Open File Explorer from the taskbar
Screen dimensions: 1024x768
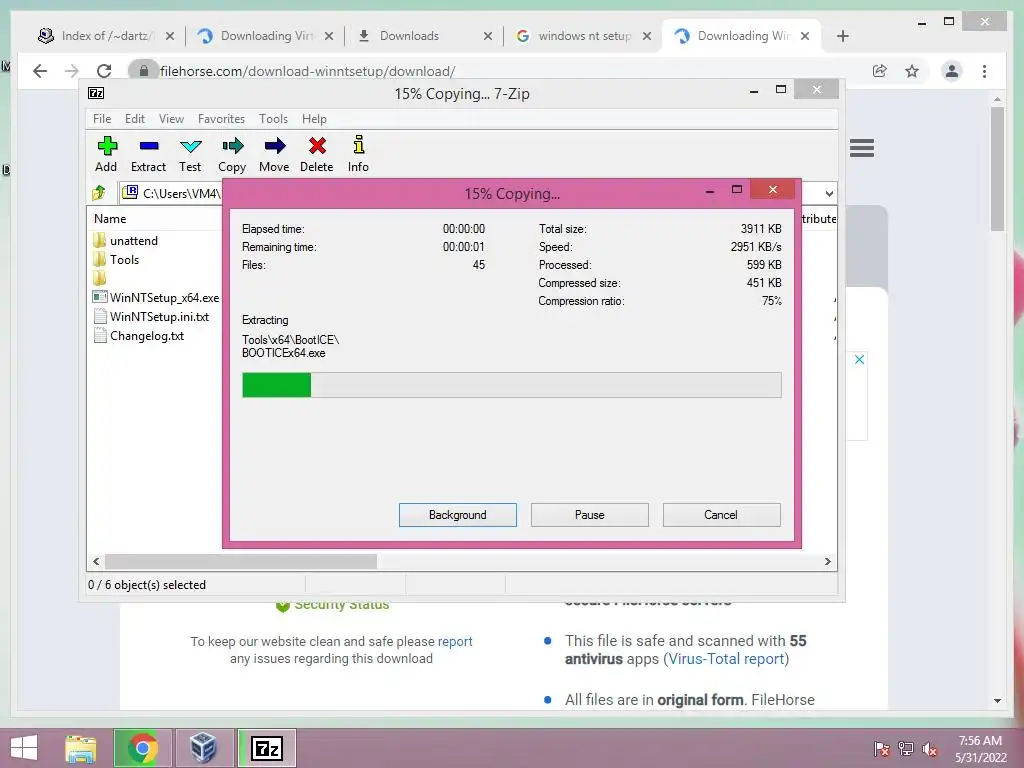(x=80, y=748)
